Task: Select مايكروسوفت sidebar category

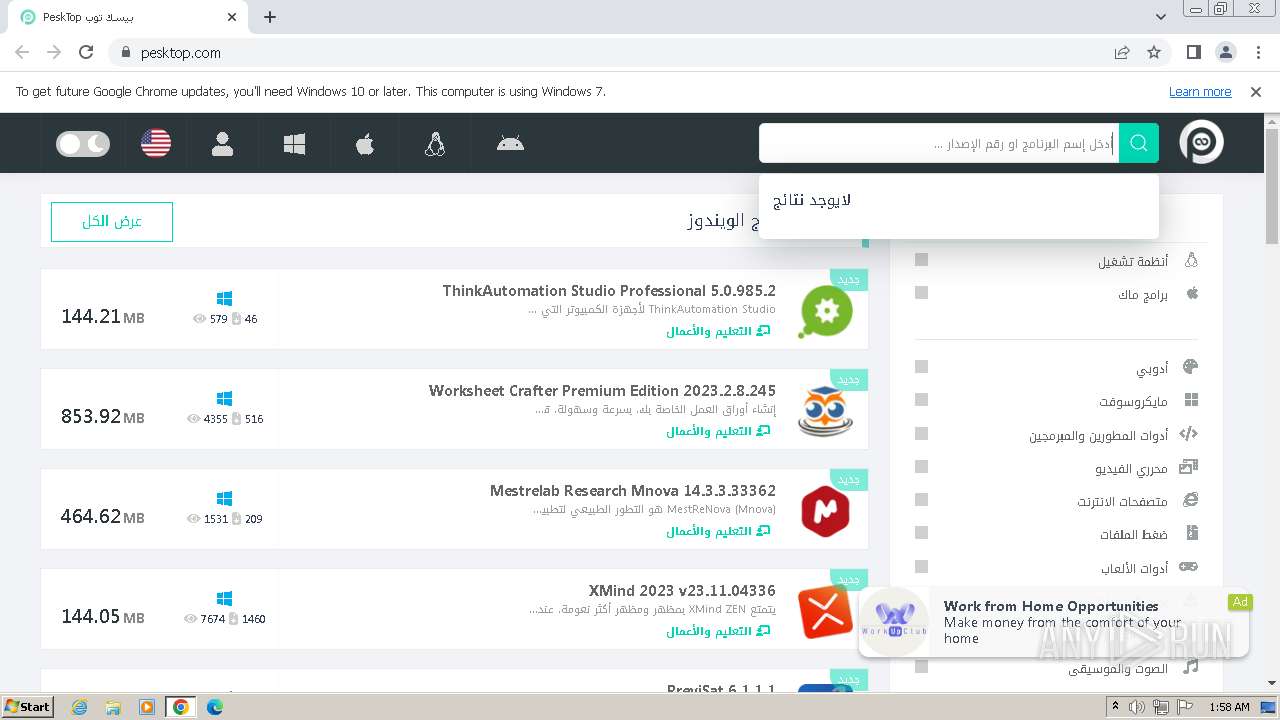Action: click(1133, 401)
